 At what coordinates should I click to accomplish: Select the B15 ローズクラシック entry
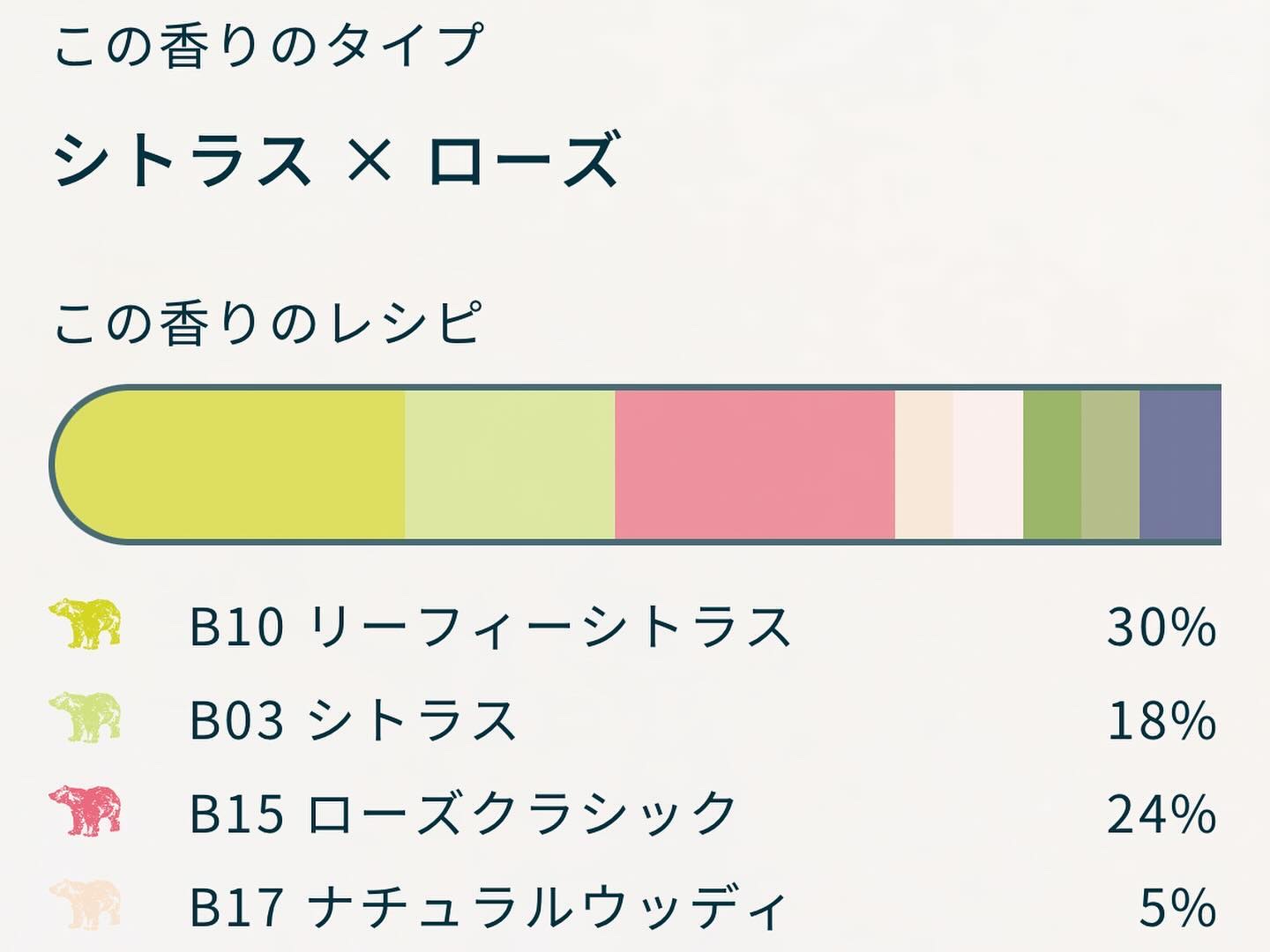[462, 813]
